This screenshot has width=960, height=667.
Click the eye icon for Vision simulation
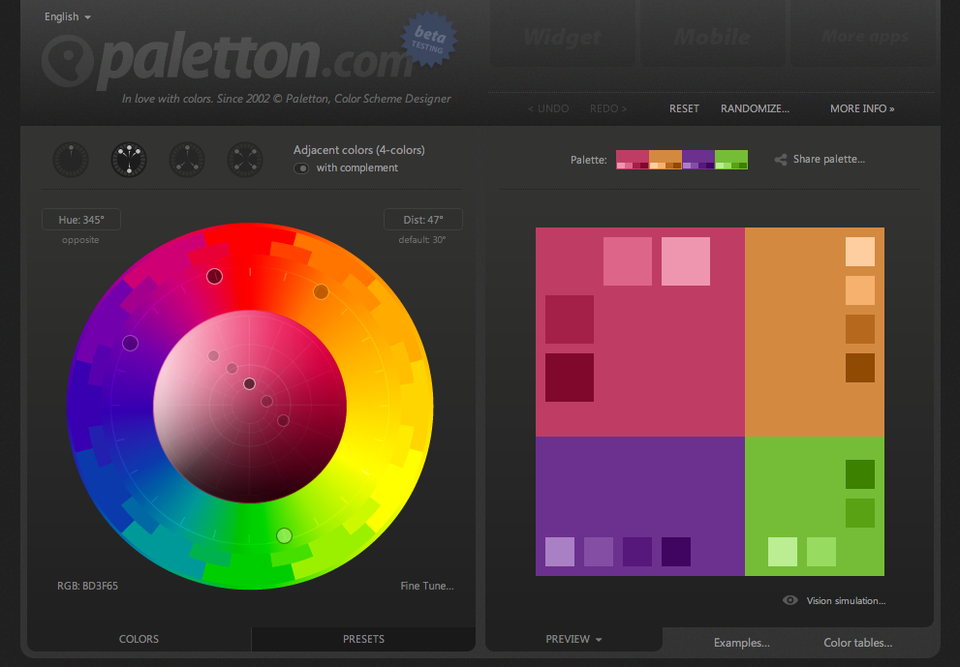pyautogui.click(x=790, y=600)
